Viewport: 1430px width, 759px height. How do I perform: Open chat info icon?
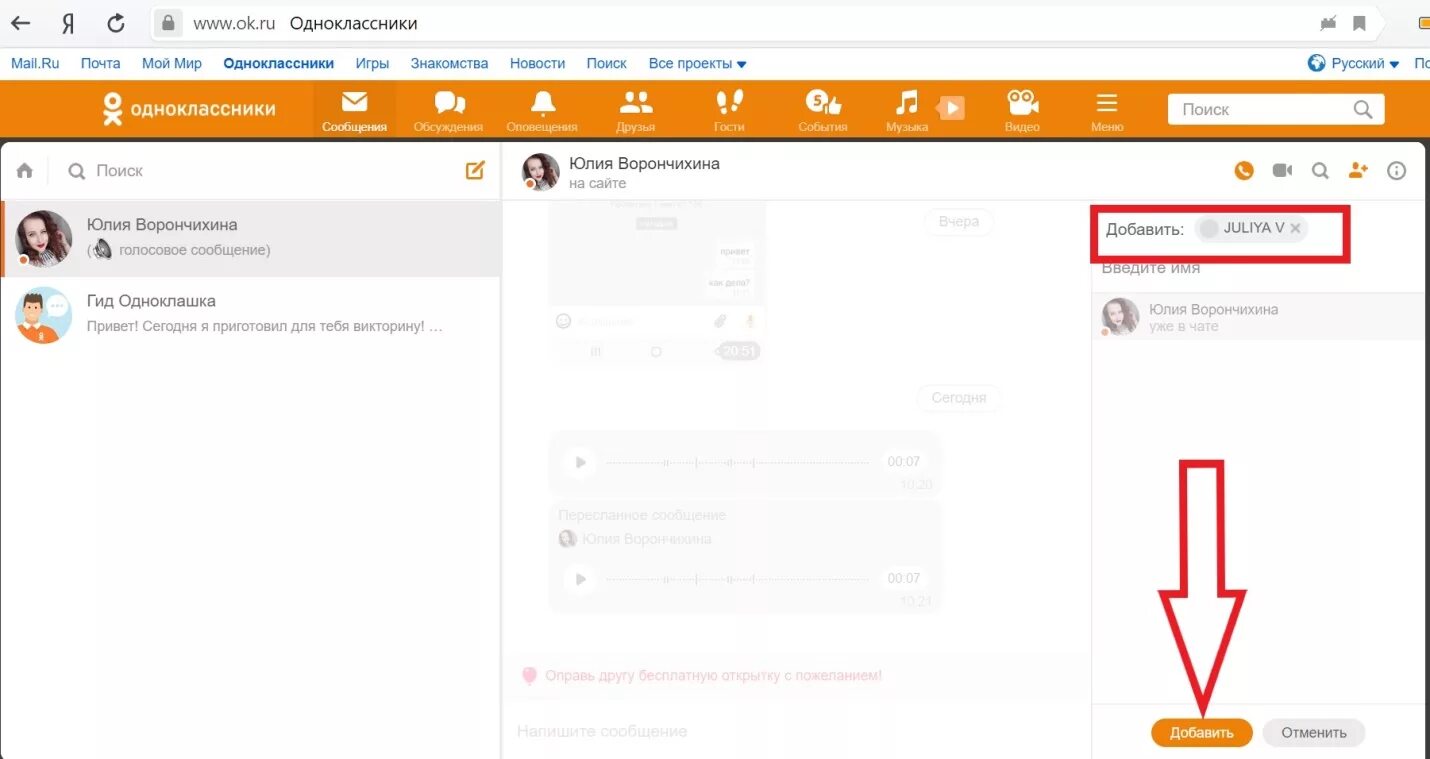tap(1397, 171)
